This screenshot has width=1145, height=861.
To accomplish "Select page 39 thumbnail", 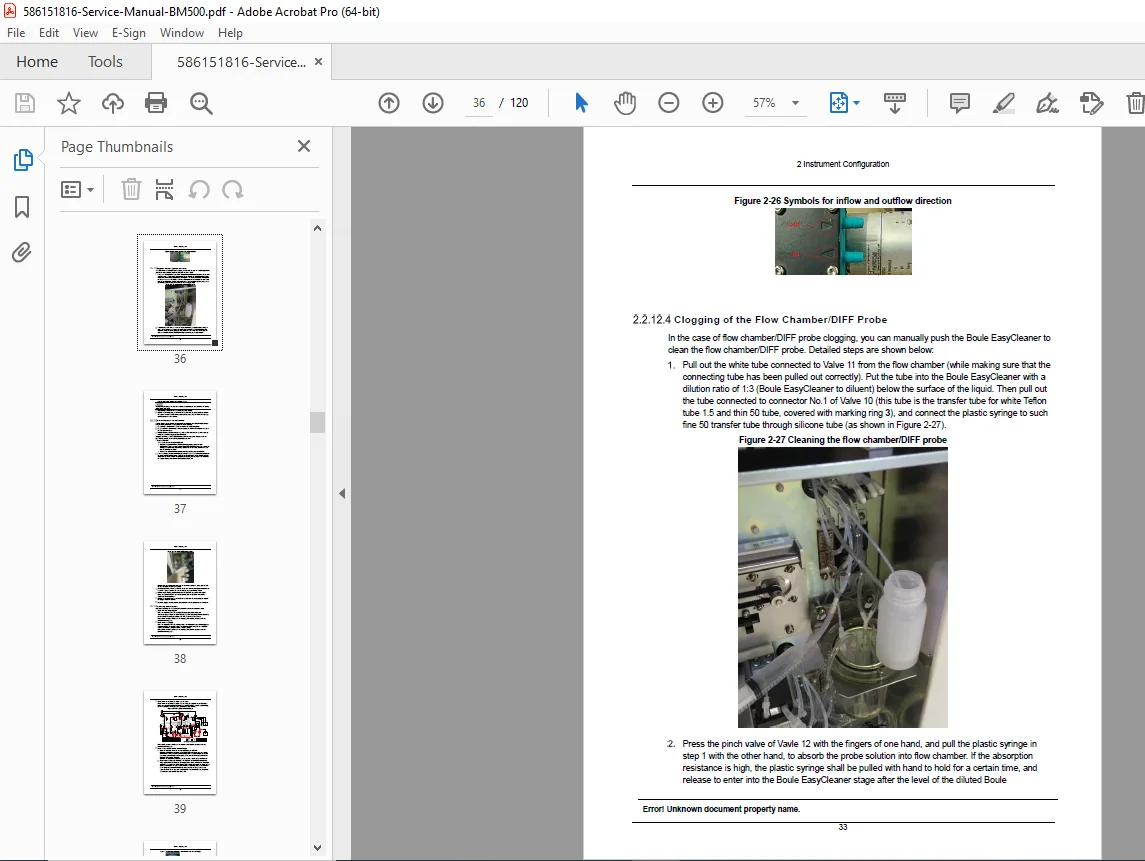I will click(x=180, y=743).
